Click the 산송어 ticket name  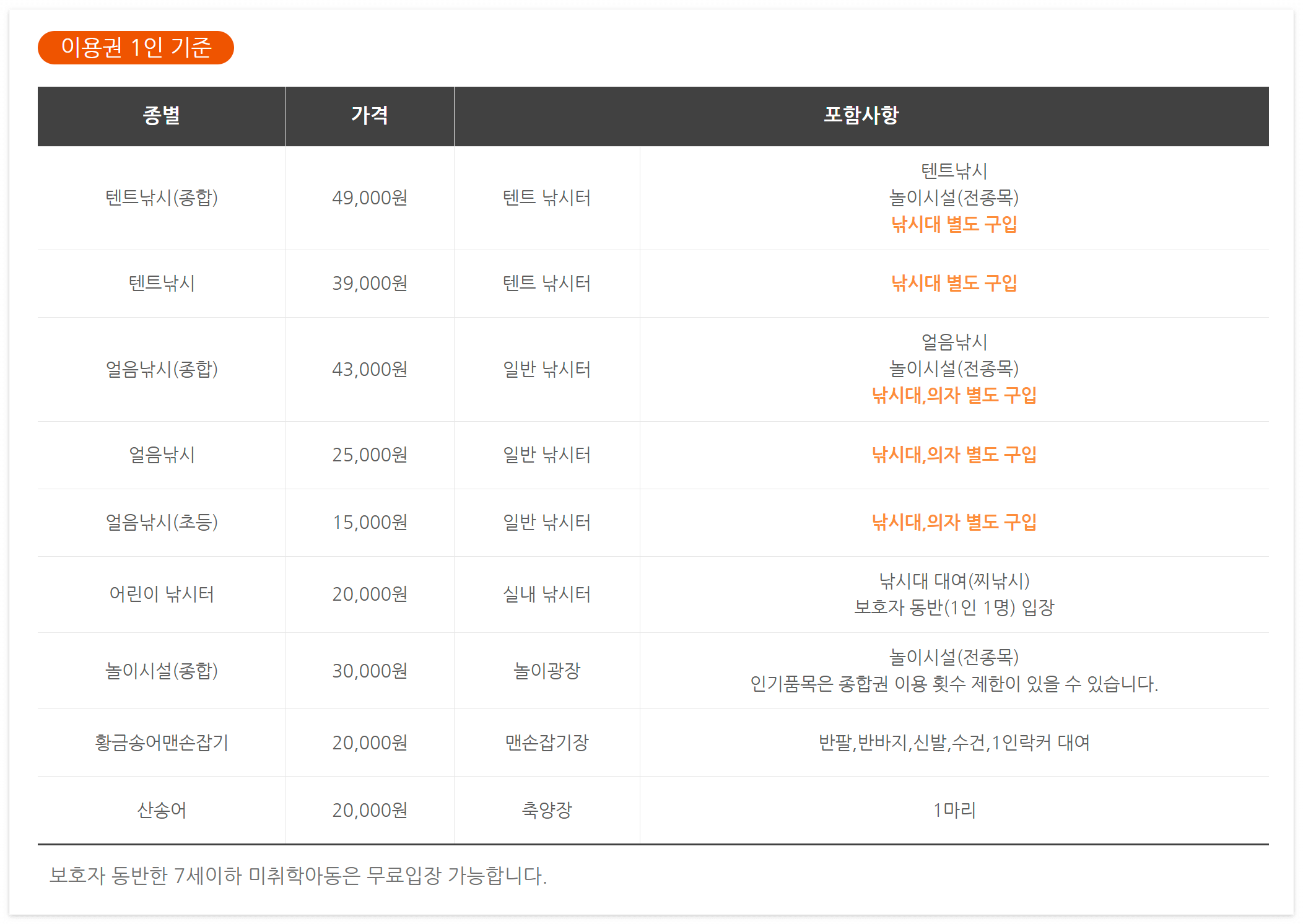click(x=161, y=810)
